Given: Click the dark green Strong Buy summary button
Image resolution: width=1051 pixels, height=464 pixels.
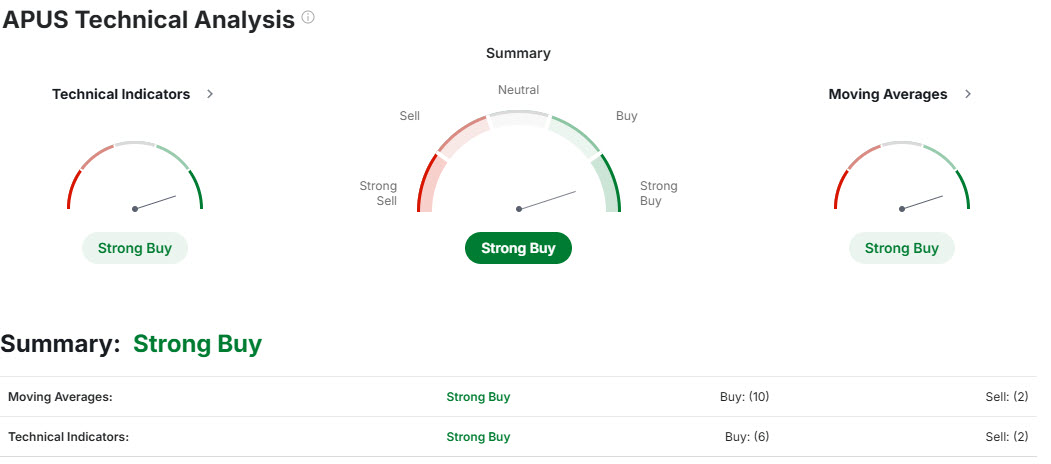Looking at the screenshot, I should pos(518,248).
